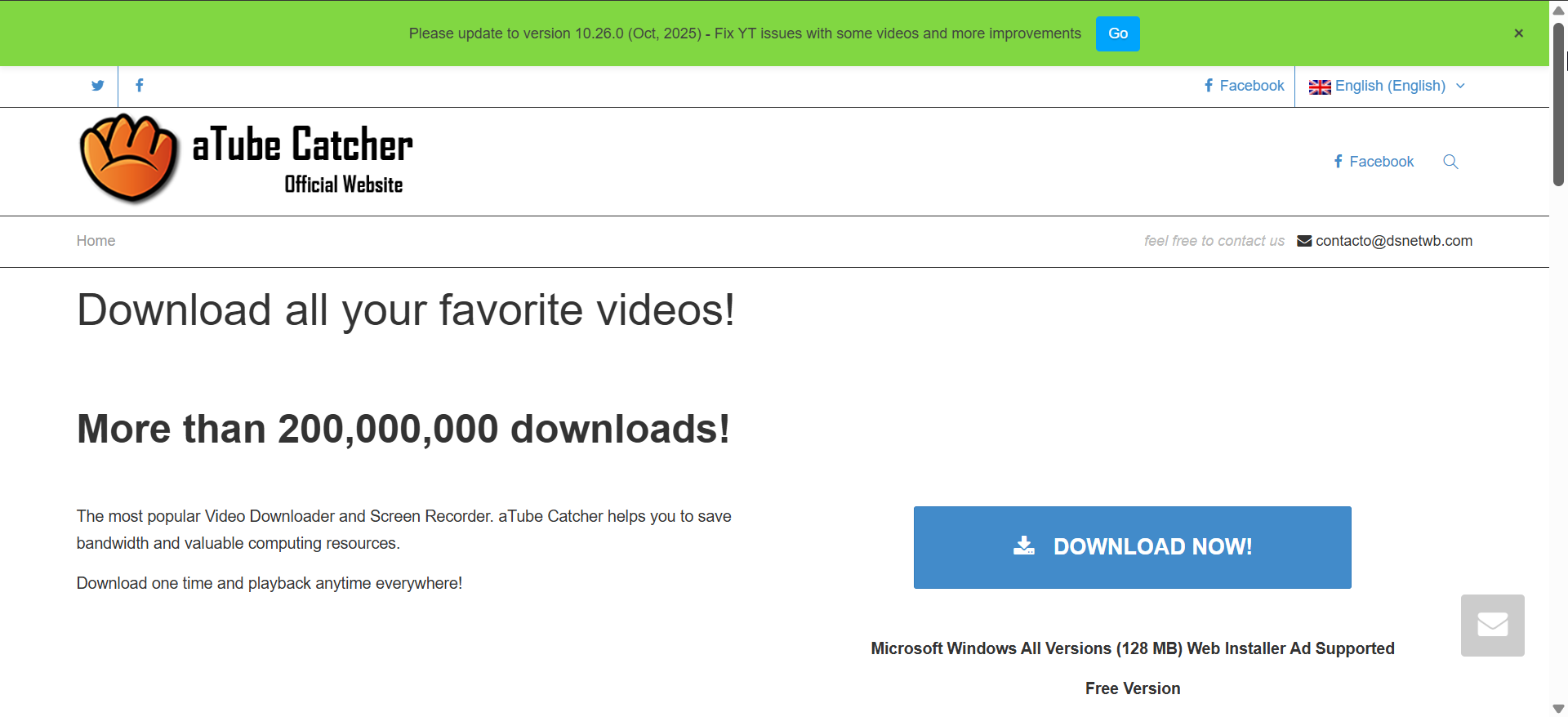This screenshot has height=717, width=1568.
Task: Click the 'Download all your favorite videos!' heading
Action: (x=406, y=311)
